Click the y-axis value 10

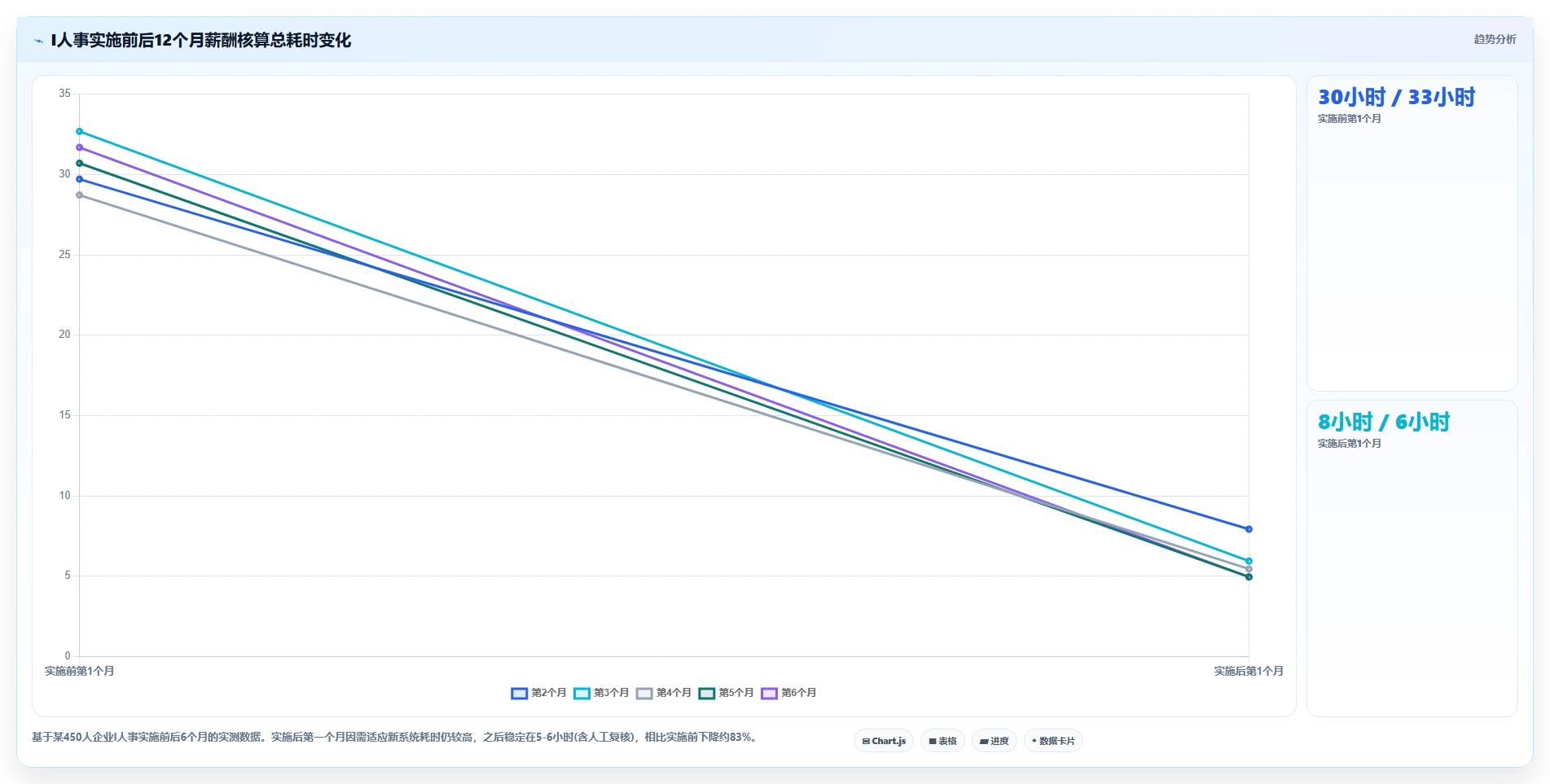(x=64, y=496)
